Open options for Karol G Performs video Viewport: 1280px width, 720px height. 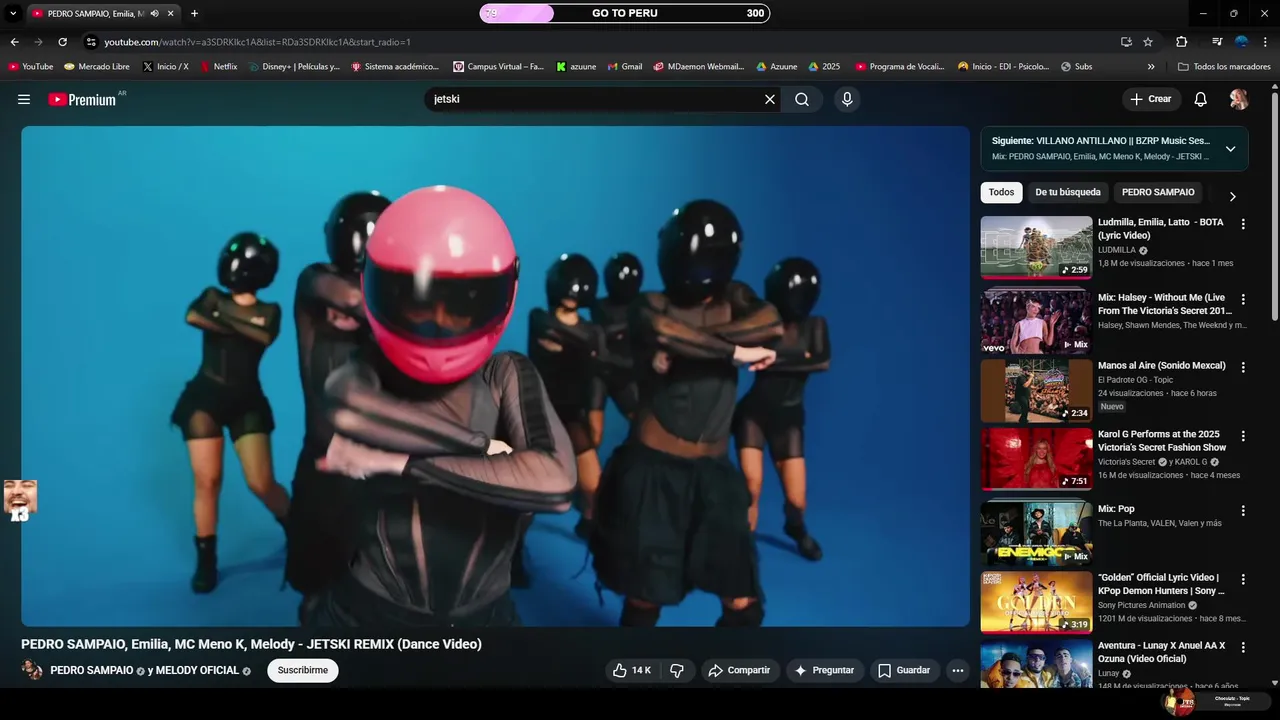(1243, 436)
